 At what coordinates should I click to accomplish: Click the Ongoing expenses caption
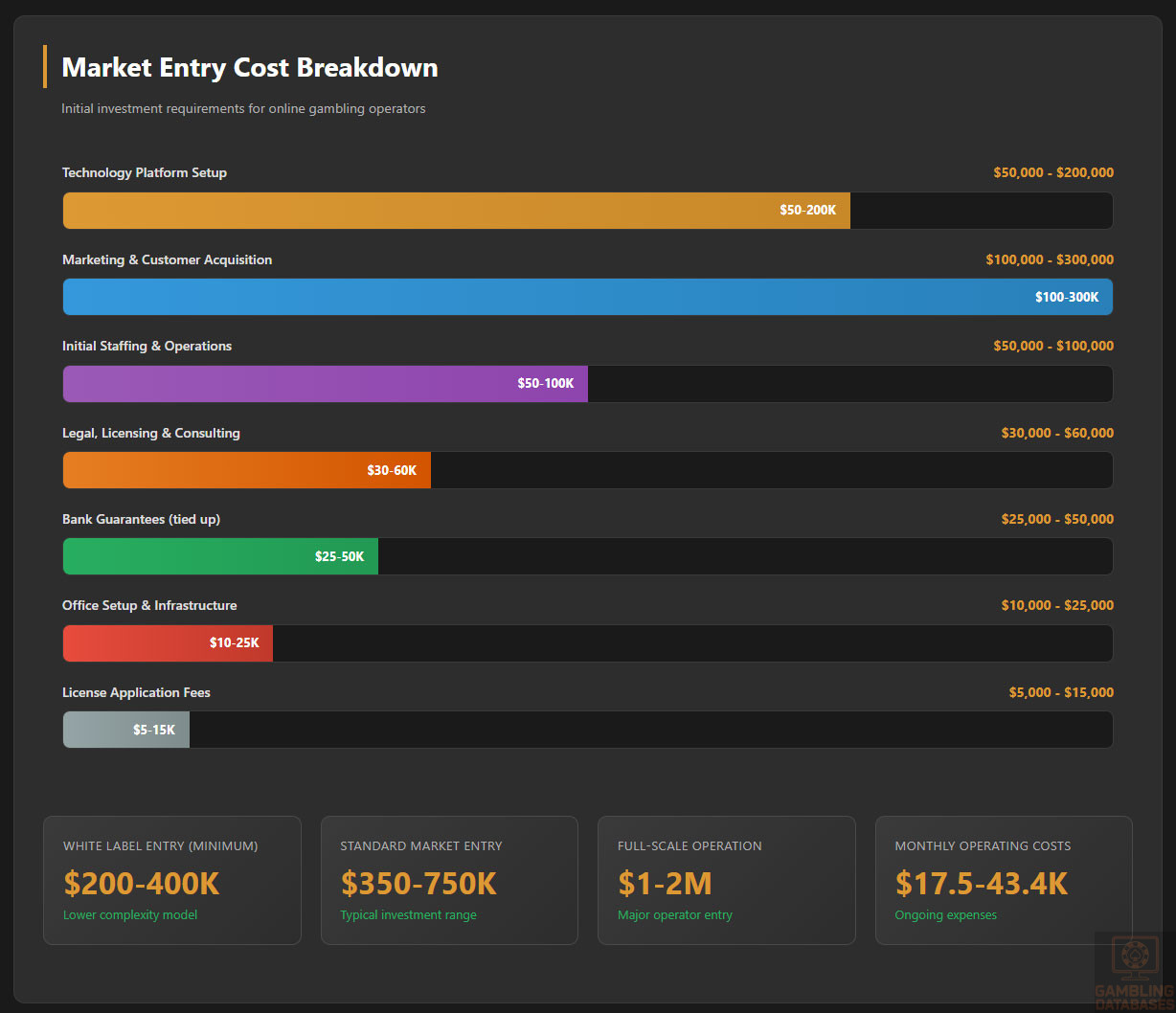click(946, 914)
